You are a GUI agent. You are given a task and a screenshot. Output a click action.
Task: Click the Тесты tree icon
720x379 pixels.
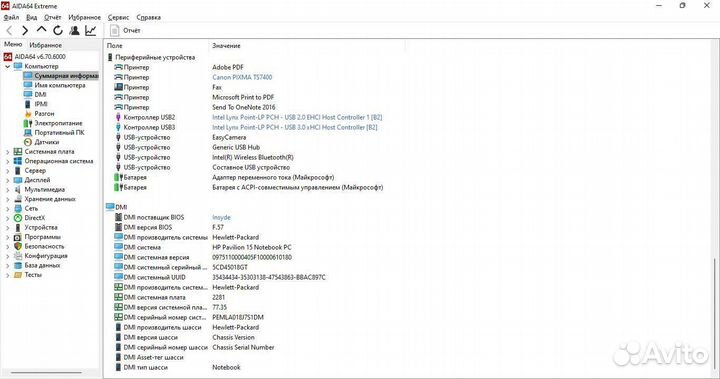18,275
